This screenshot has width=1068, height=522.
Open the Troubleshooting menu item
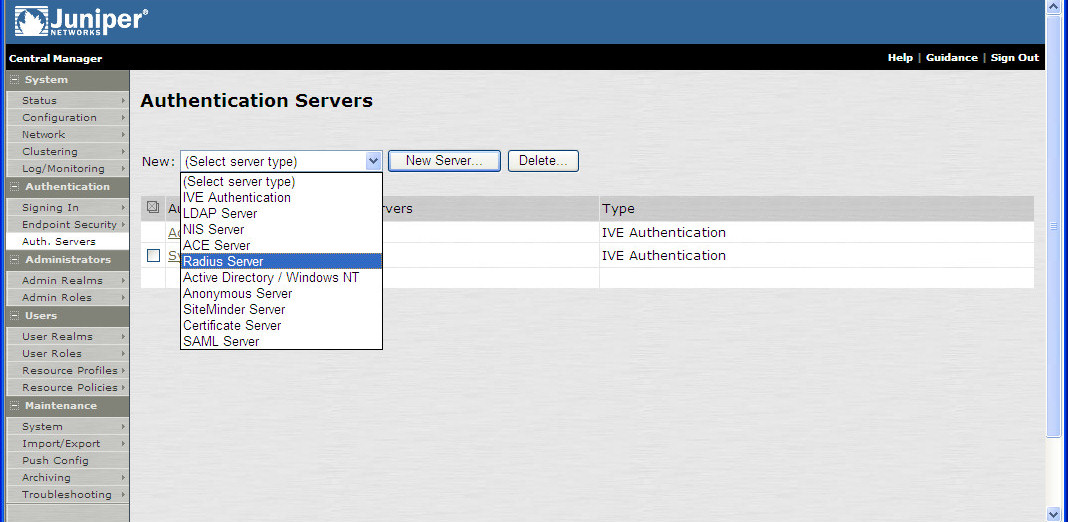pyautogui.click(x=67, y=494)
